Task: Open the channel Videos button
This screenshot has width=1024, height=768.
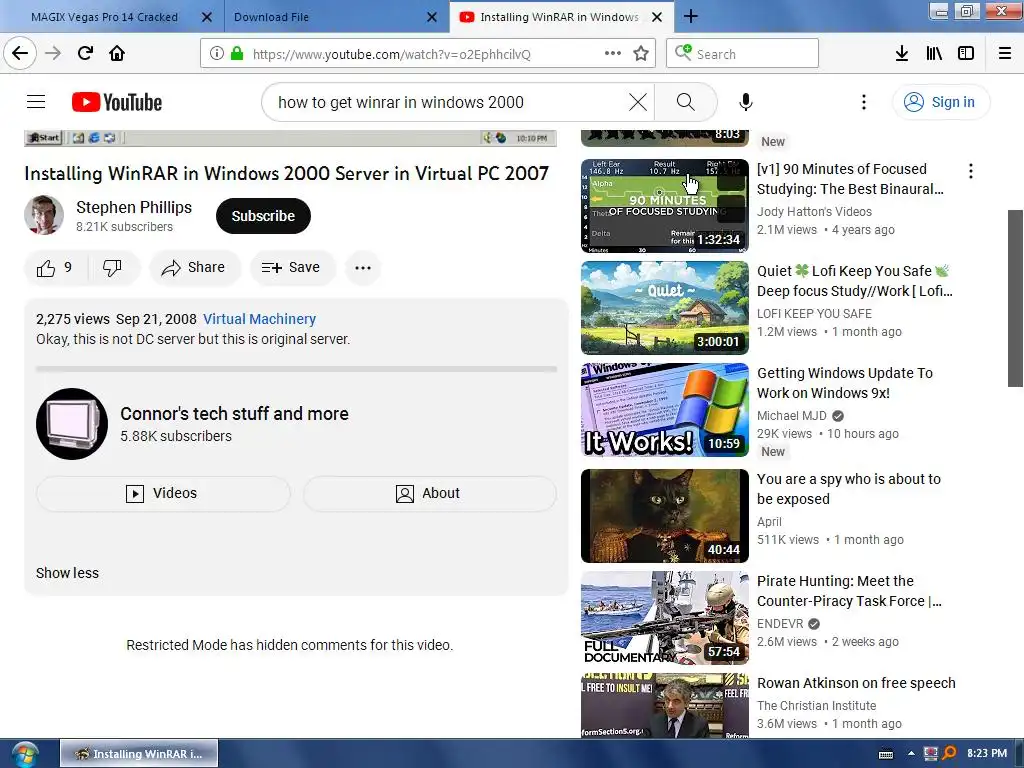Action: 163,493
